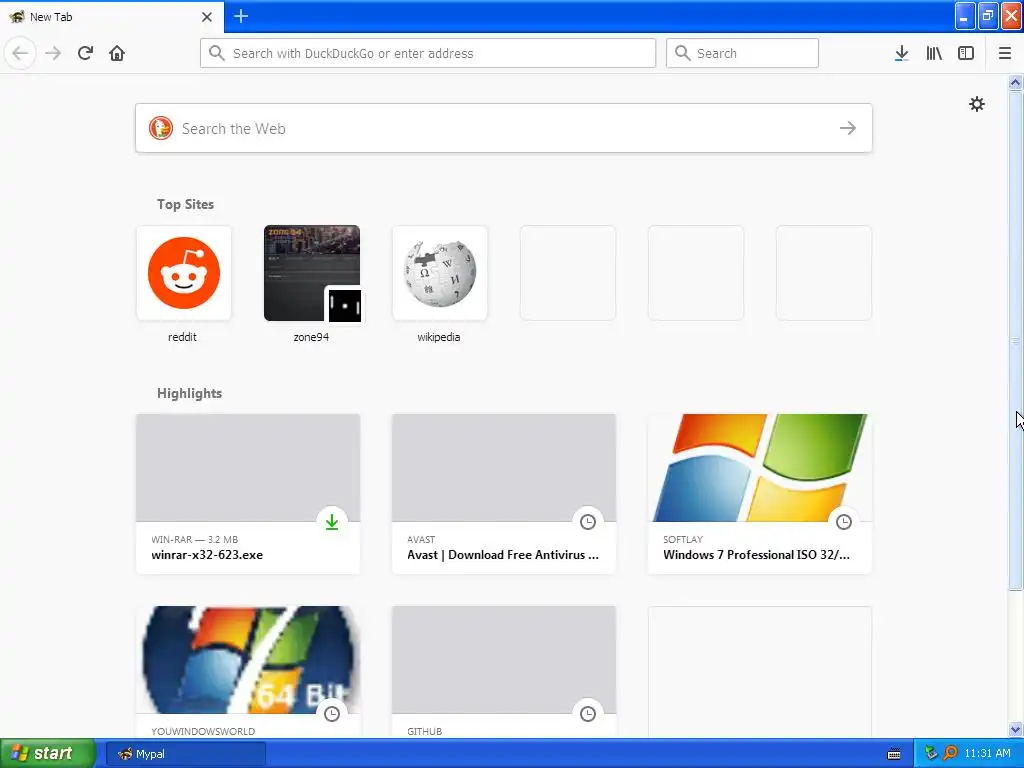Open the reddit top site tile
Screen dimensions: 1024x768
point(184,273)
